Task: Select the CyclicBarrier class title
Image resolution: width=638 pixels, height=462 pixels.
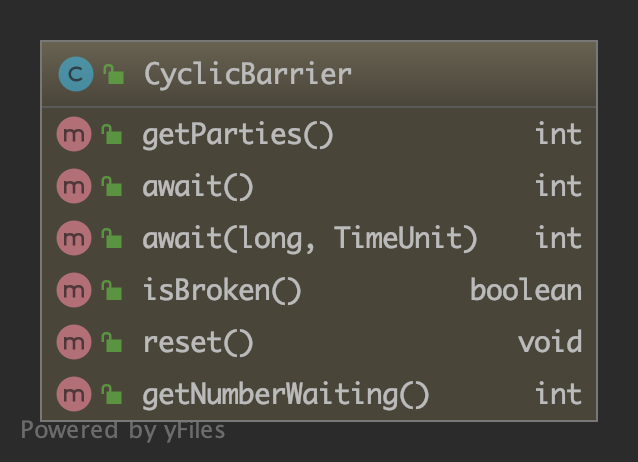Action: 247,74
